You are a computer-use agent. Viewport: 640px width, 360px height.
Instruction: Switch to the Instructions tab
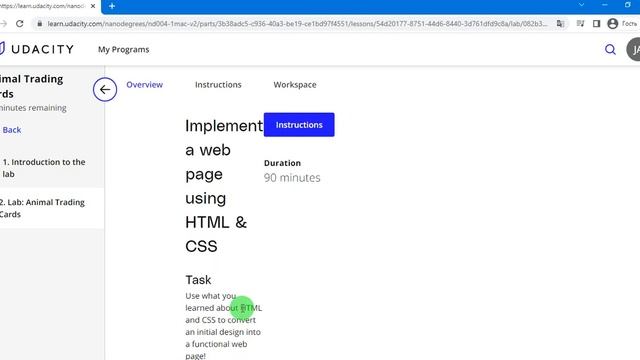pos(218,84)
